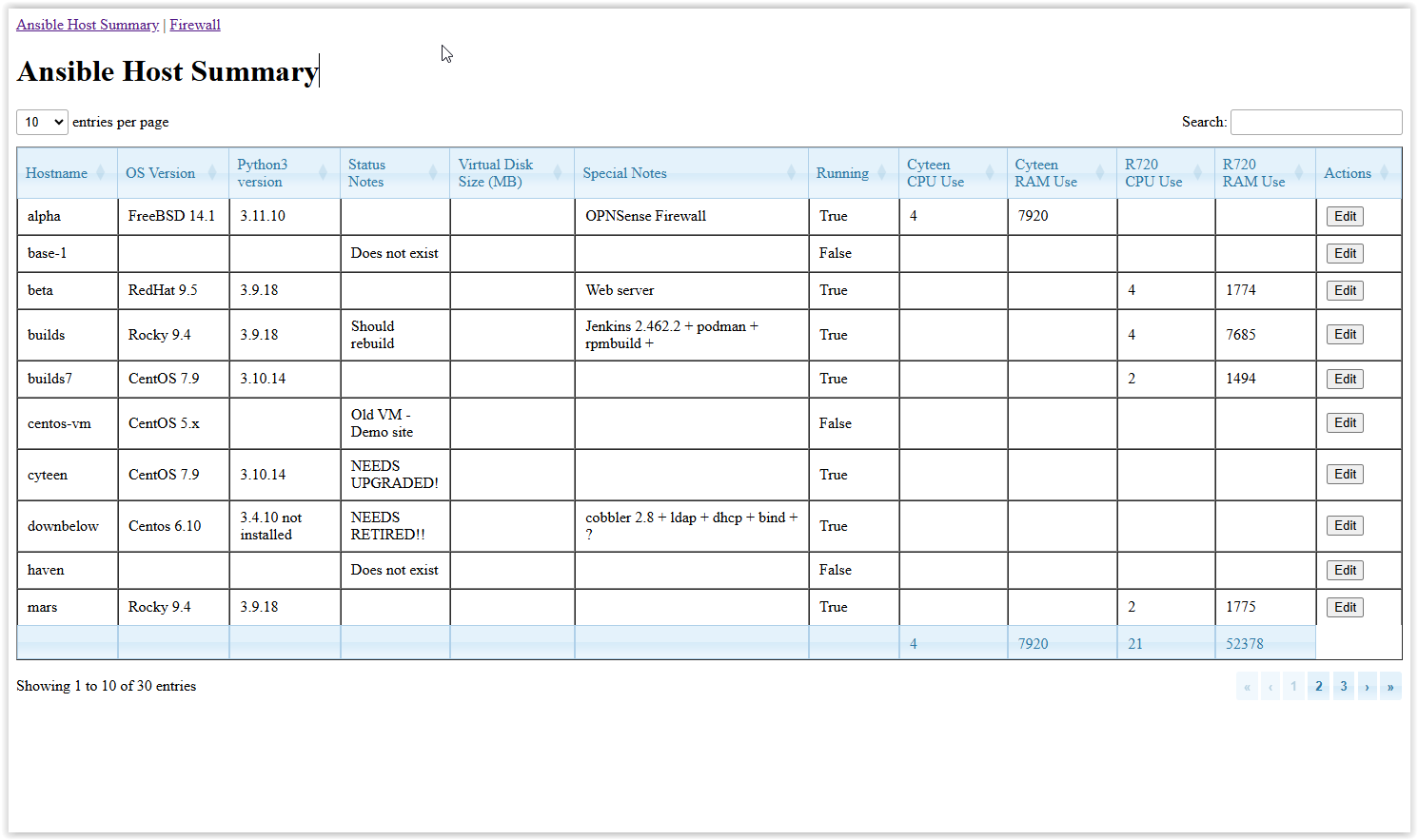
Task: Click the 'Ansible Host Summary' page heading
Action: [167, 71]
